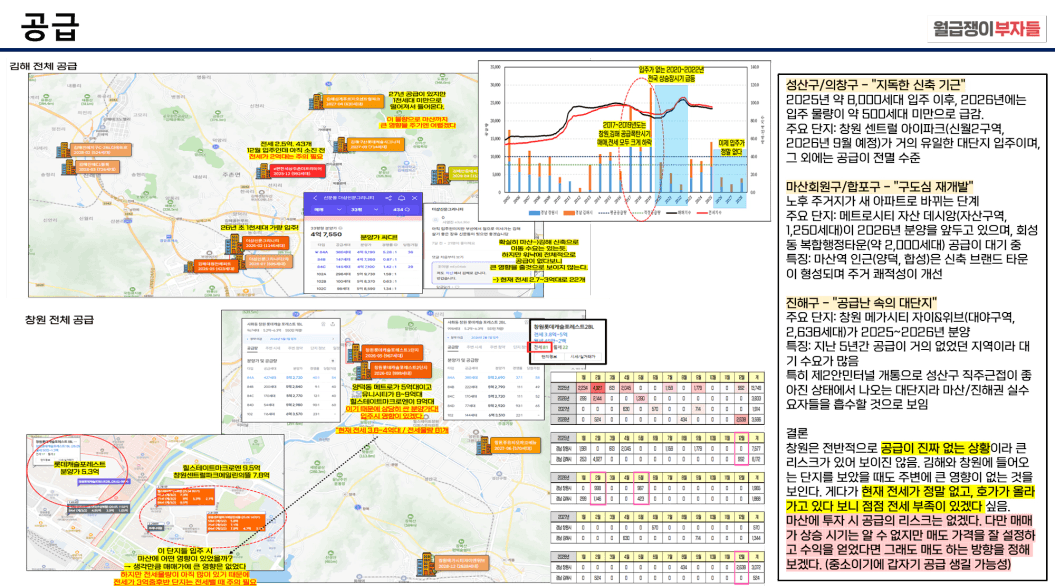The height and width of the screenshot is (586, 1055).
Task: Close the purple apartment popup with the X
Action: coord(414,198)
